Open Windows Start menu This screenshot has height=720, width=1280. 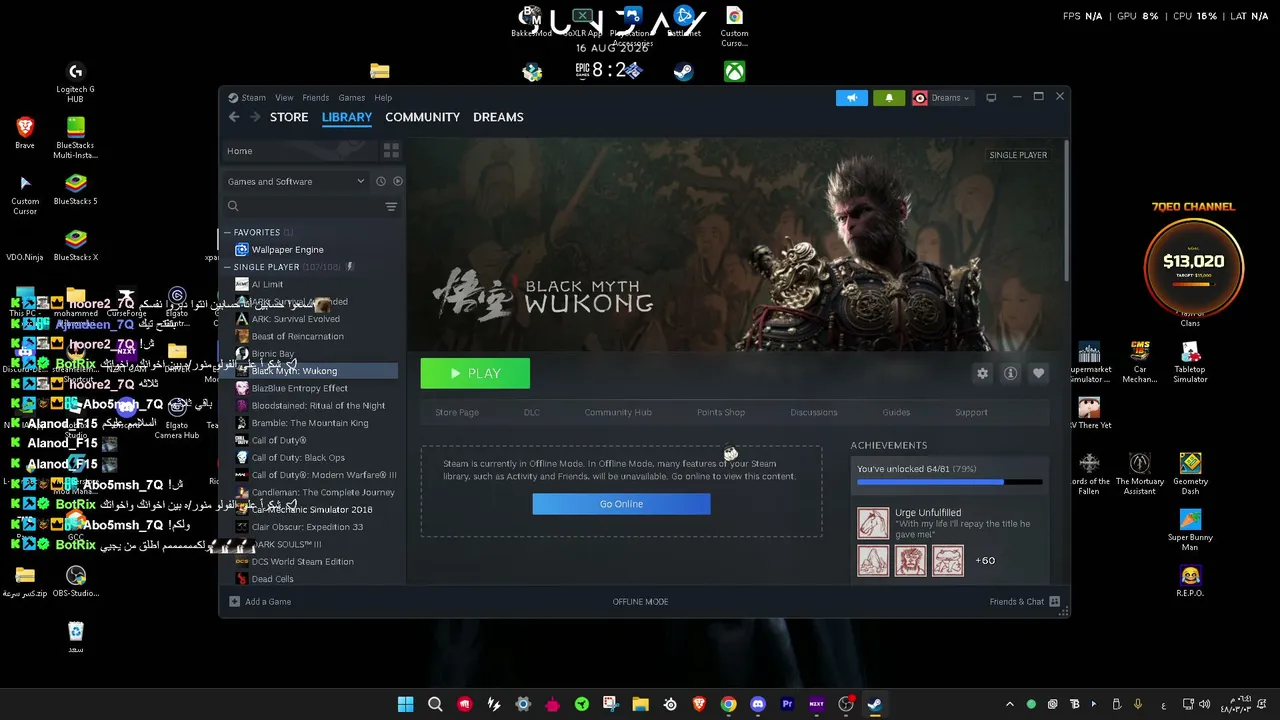(x=405, y=704)
